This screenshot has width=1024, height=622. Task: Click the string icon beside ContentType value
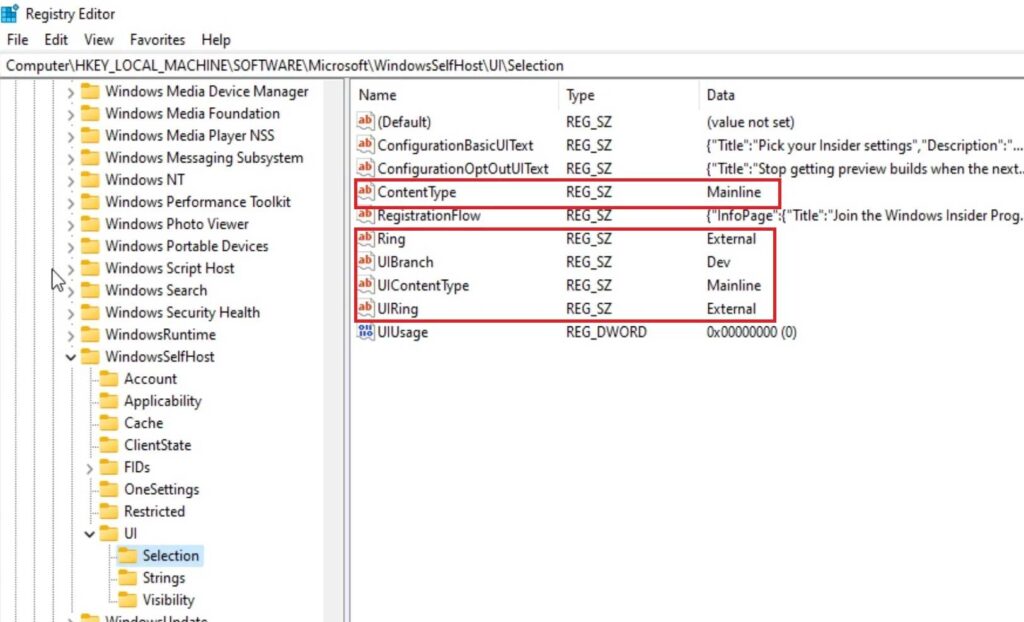(365, 192)
